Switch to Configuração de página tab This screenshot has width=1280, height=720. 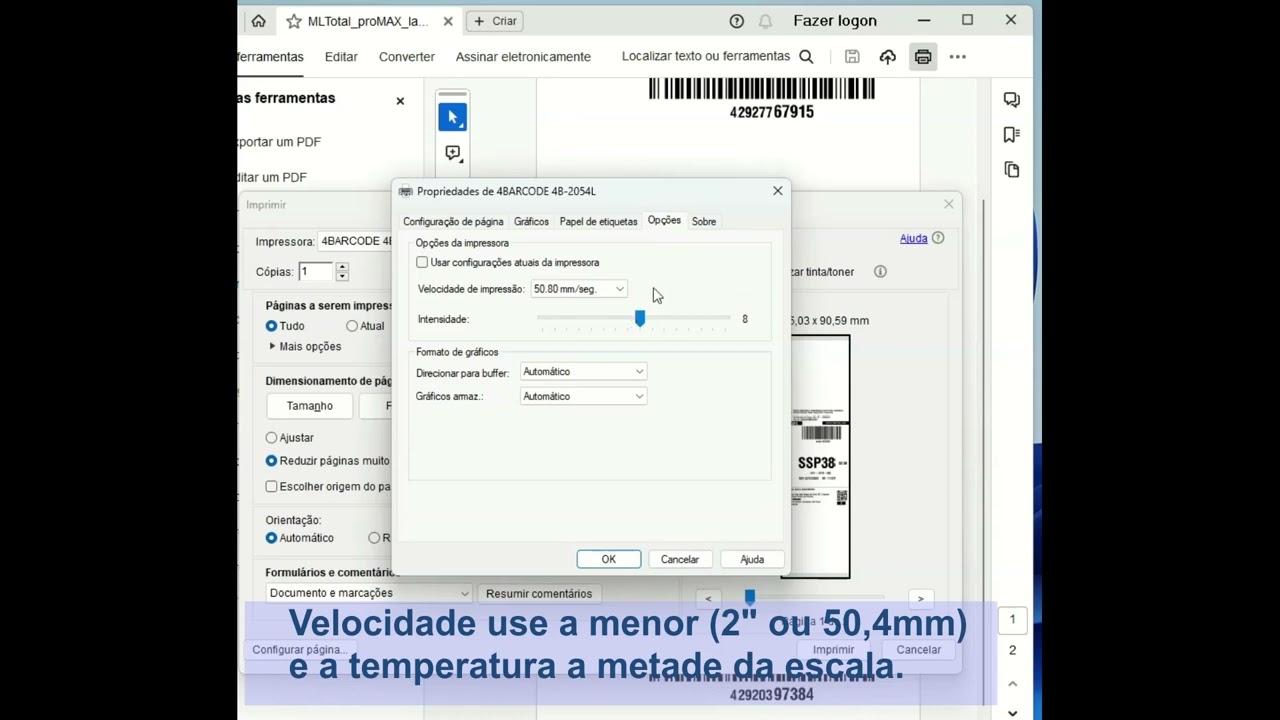pyautogui.click(x=453, y=222)
